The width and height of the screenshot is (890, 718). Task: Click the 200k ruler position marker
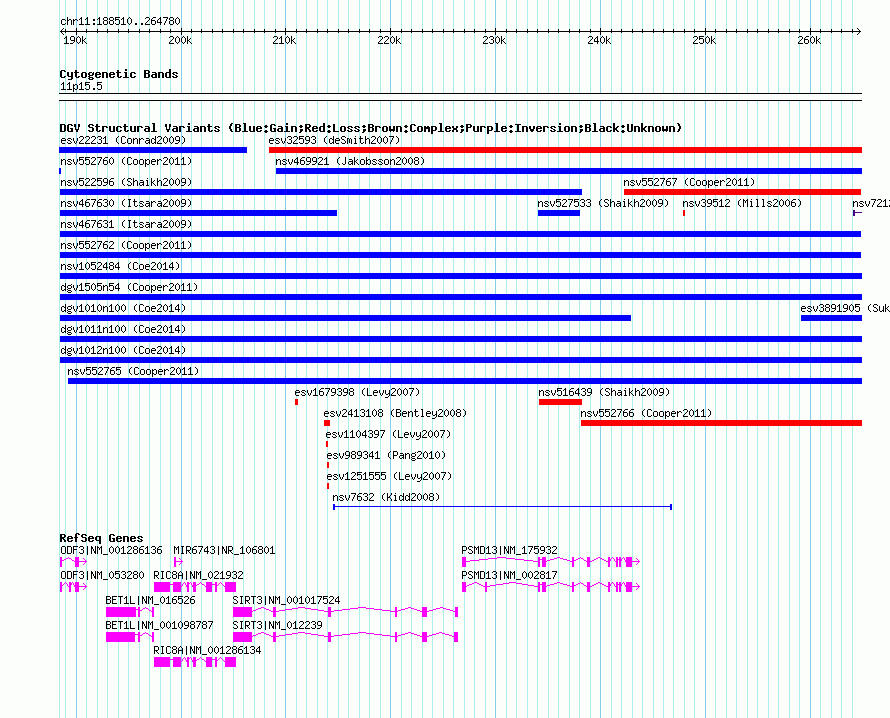point(180,40)
